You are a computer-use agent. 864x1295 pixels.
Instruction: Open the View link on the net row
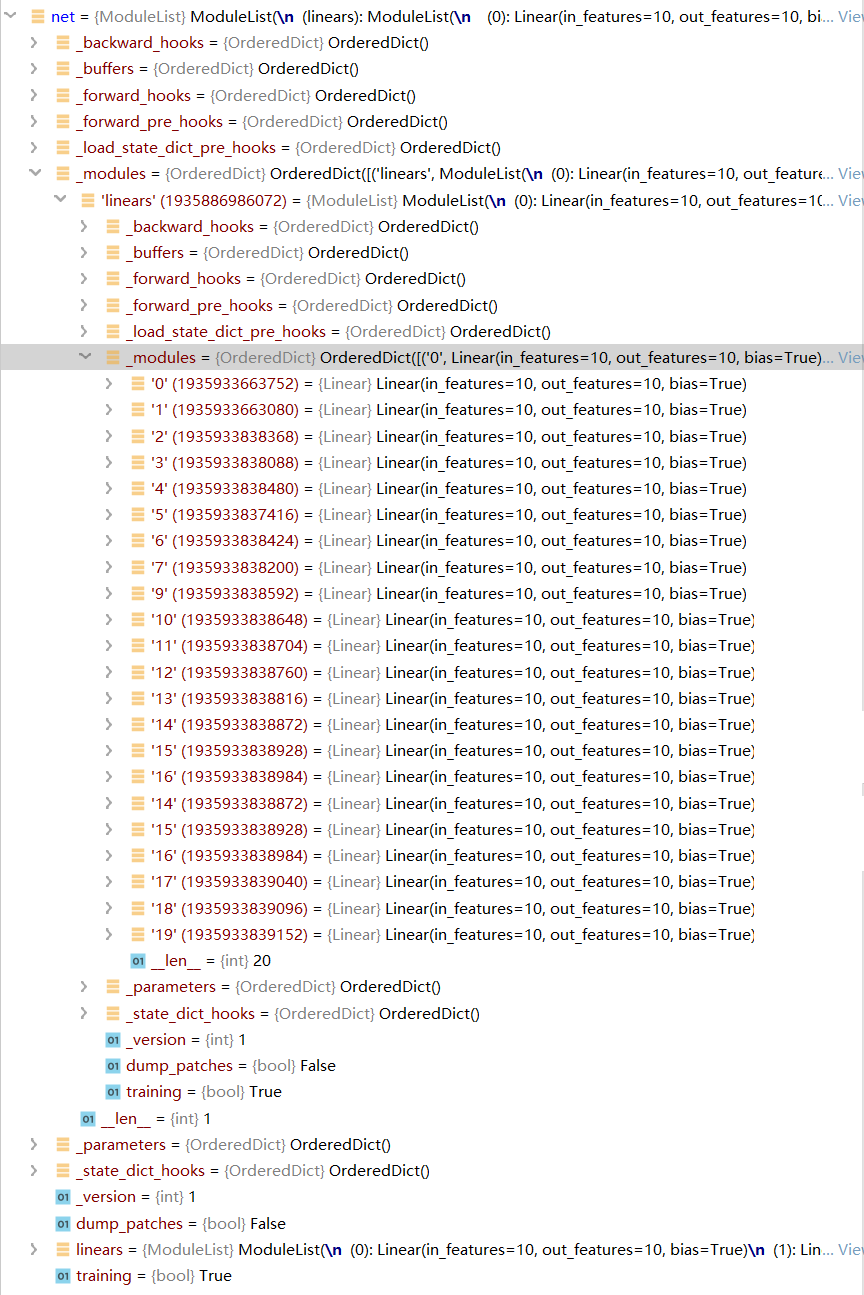pyautogui.click(x=850, y=17)
